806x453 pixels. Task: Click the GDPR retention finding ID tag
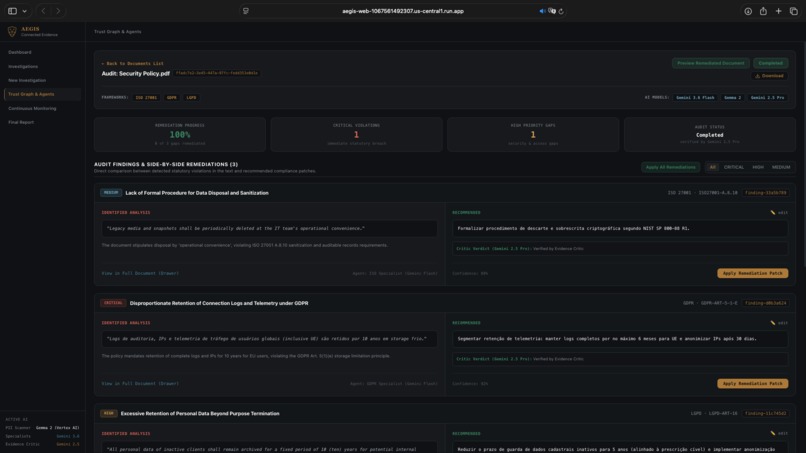765,303
